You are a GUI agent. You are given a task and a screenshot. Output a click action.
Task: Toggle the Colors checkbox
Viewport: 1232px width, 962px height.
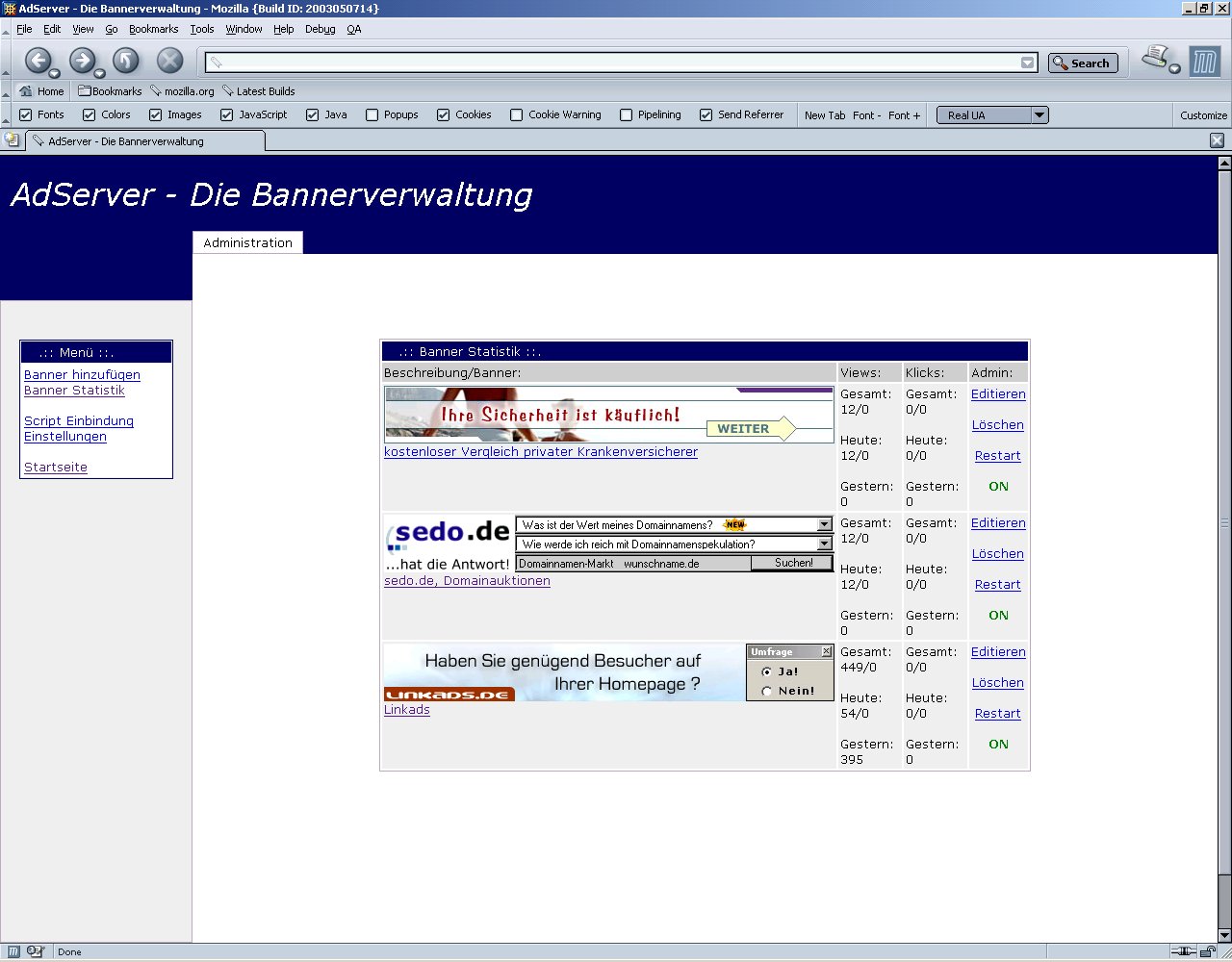[90, 114]
